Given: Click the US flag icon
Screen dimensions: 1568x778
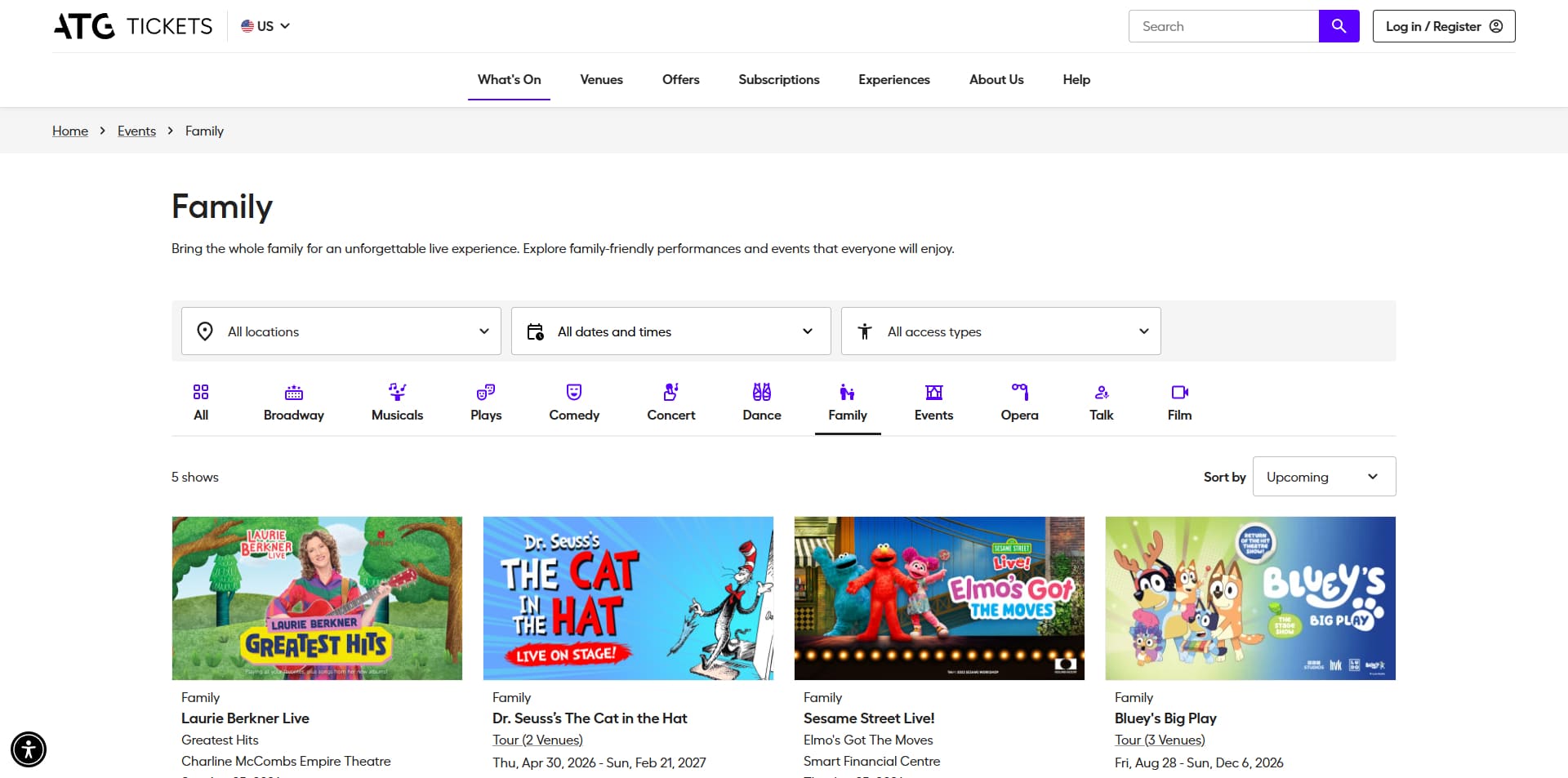Looking at the screenshot, I should pos(247,26).
